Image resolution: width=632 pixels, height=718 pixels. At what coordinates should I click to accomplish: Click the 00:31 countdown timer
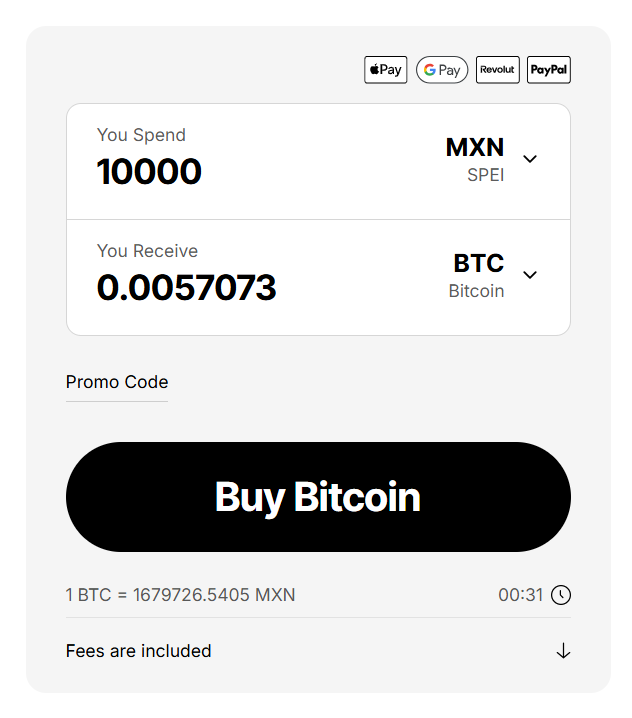pos(520,595)
